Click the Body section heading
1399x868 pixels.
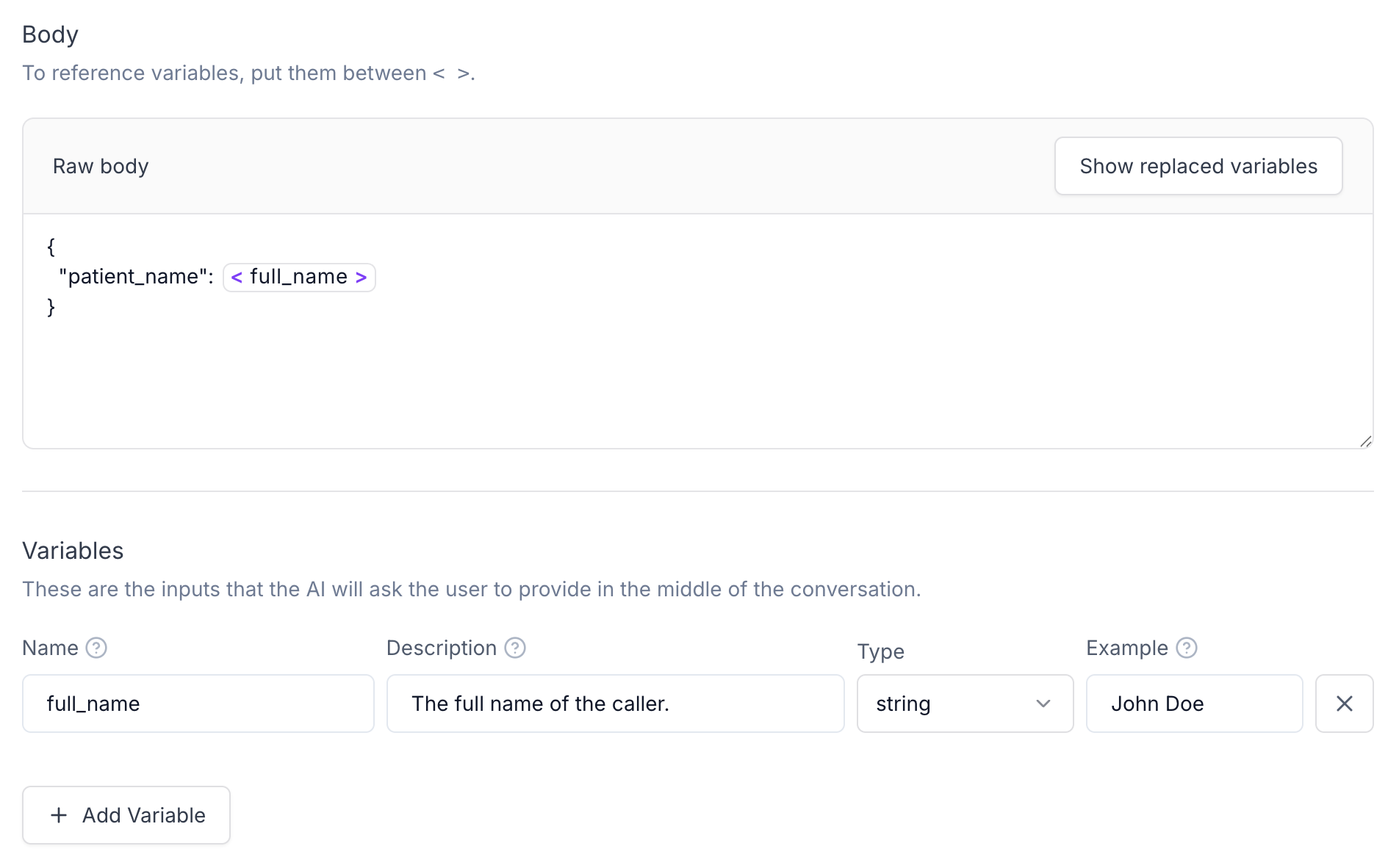[50, 35]
